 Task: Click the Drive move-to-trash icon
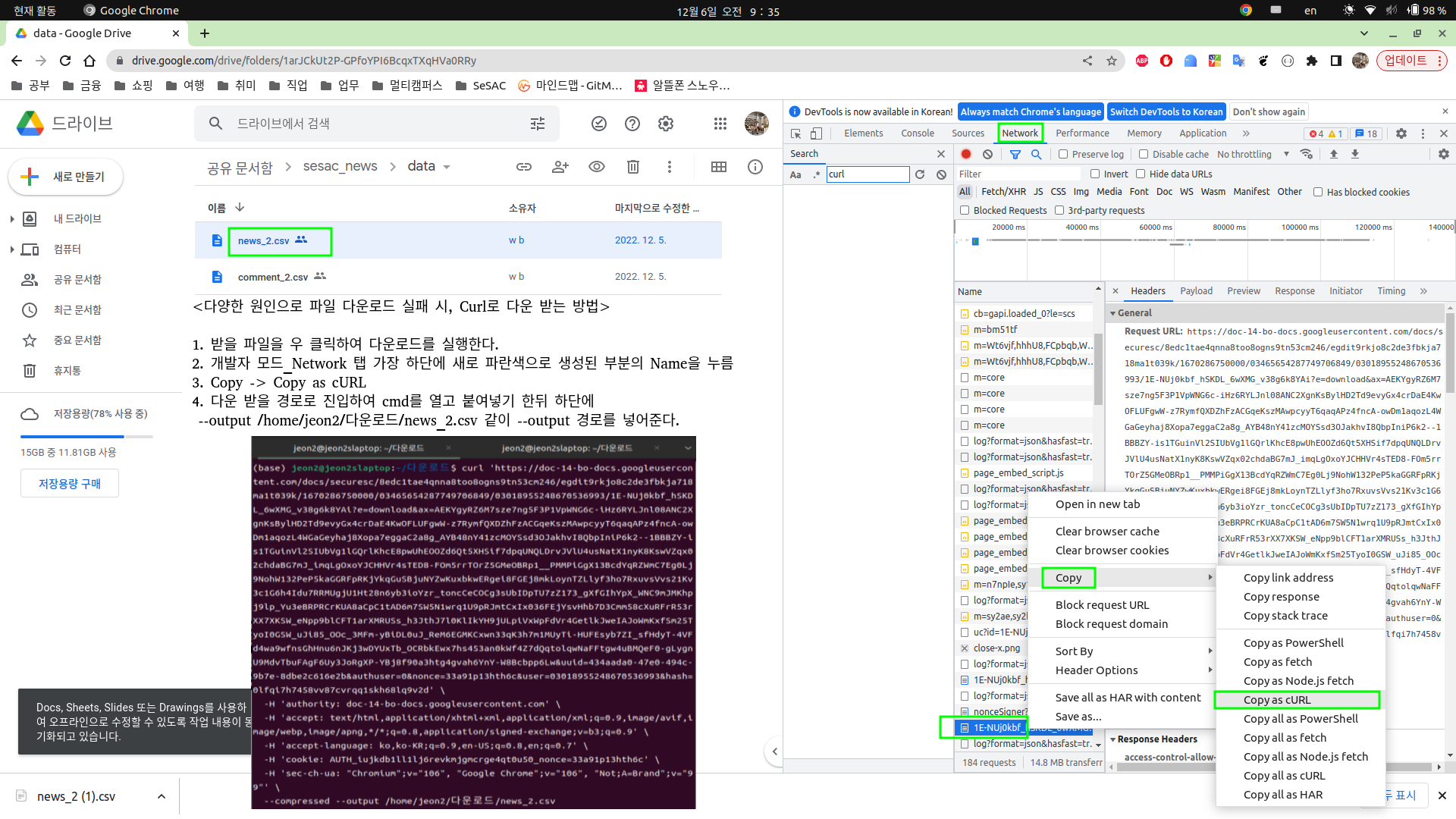pos(633,167)
